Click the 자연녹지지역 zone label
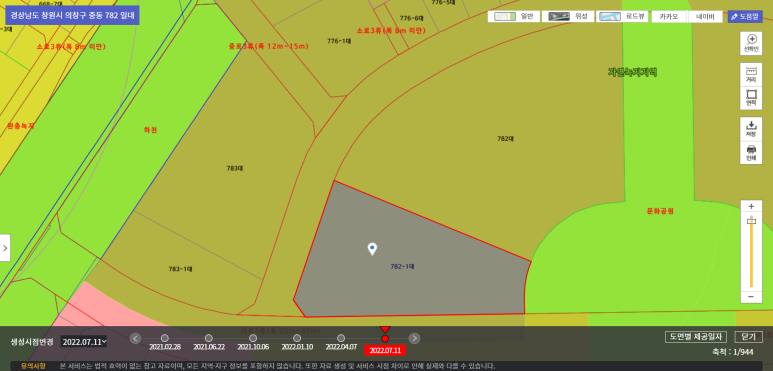The width and height of the screenshot is (773, 371). [632, 72]
